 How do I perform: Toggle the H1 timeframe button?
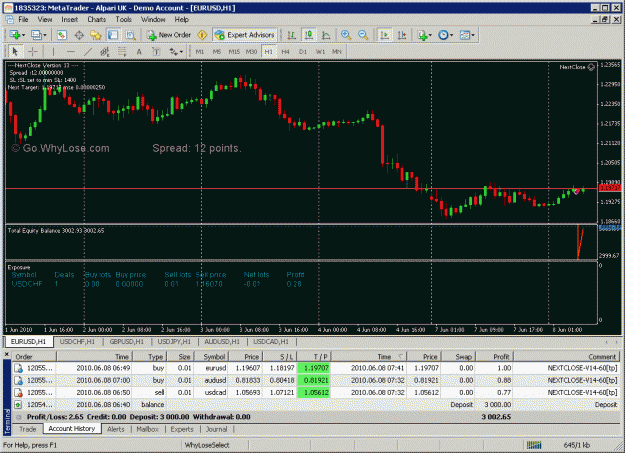[269, 51]
